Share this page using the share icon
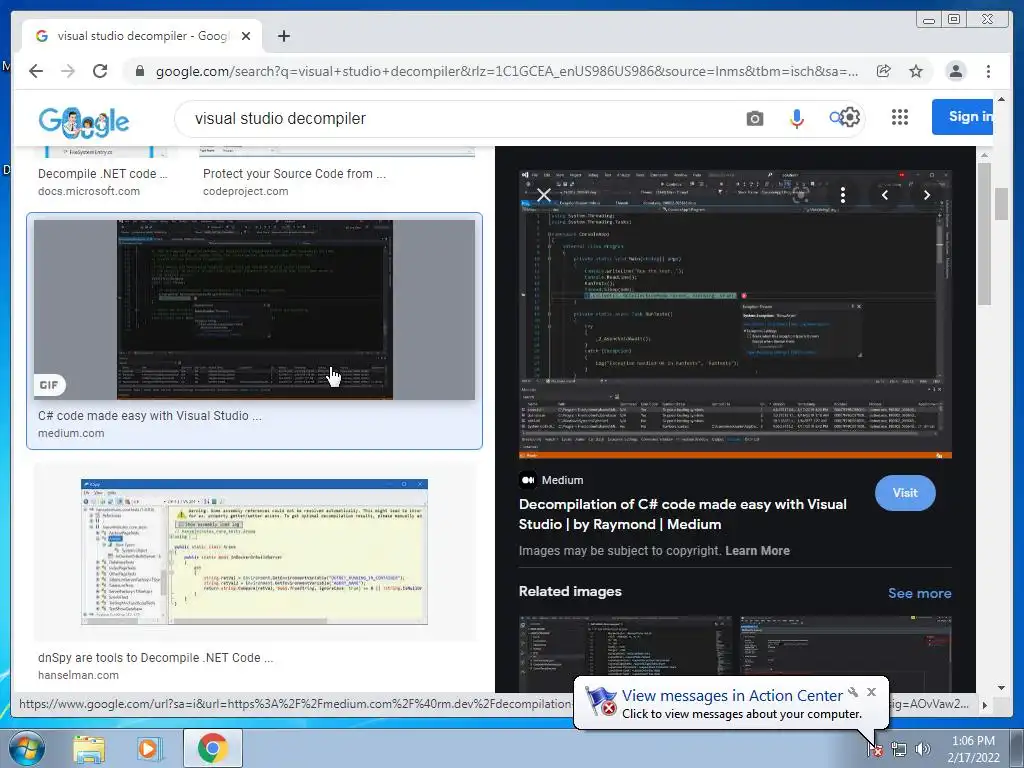This screenshot has width=1024, height=768. pyautogui.click(x=884, y=71)
